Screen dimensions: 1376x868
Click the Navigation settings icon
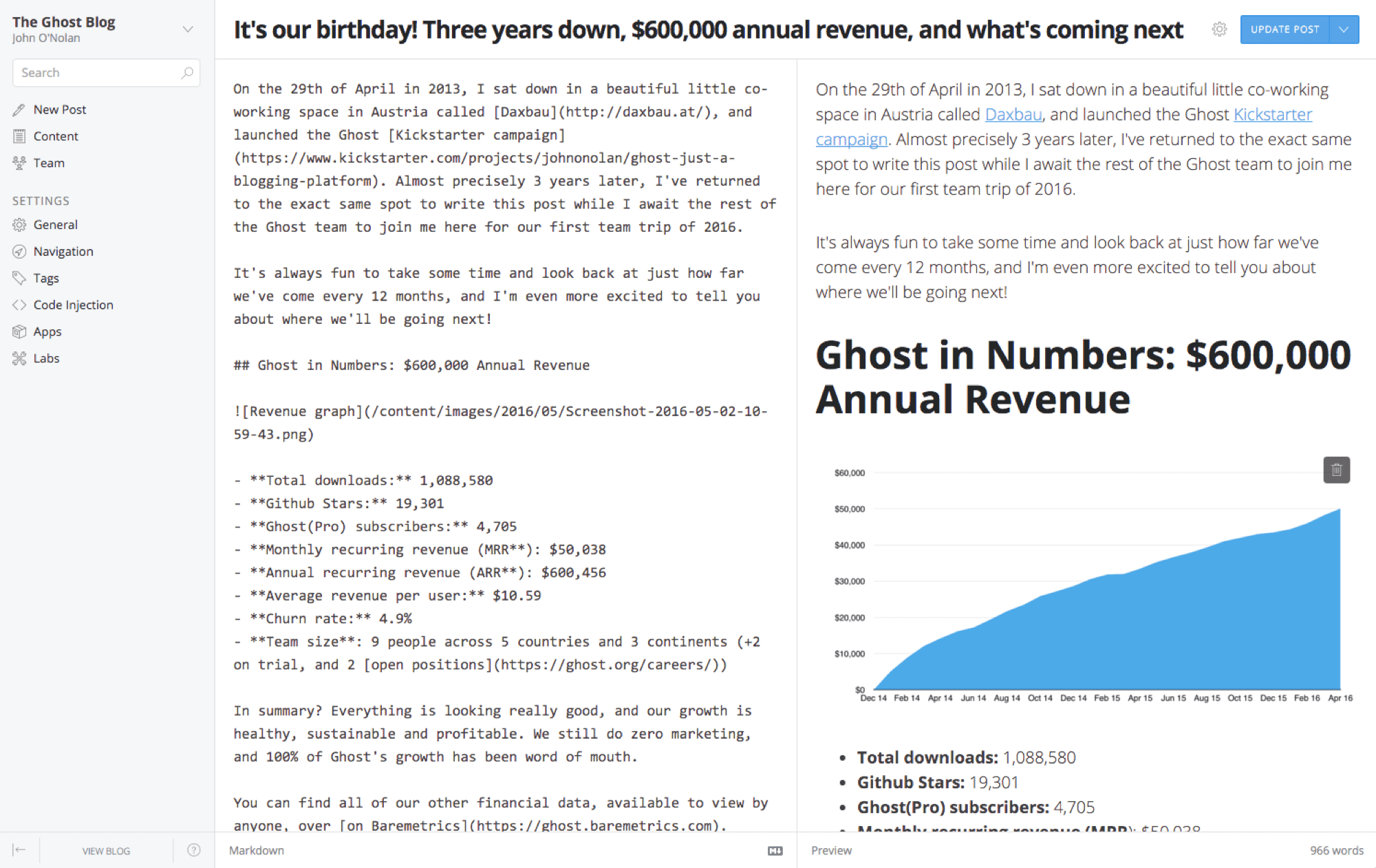pos(19,251)
